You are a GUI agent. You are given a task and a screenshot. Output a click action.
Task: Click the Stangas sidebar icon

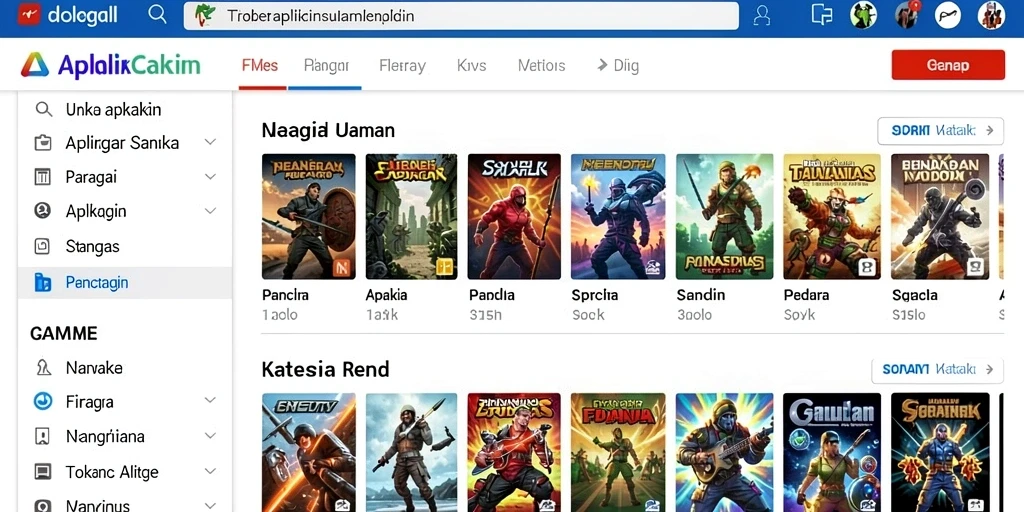click(42, 246)
